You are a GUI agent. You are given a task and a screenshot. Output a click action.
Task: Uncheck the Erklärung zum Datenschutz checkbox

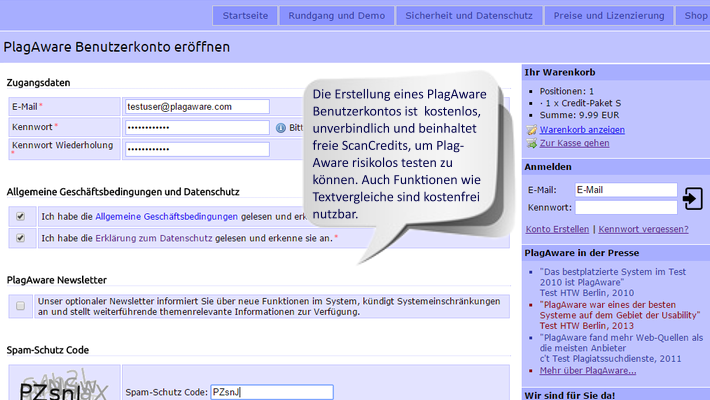20,238
